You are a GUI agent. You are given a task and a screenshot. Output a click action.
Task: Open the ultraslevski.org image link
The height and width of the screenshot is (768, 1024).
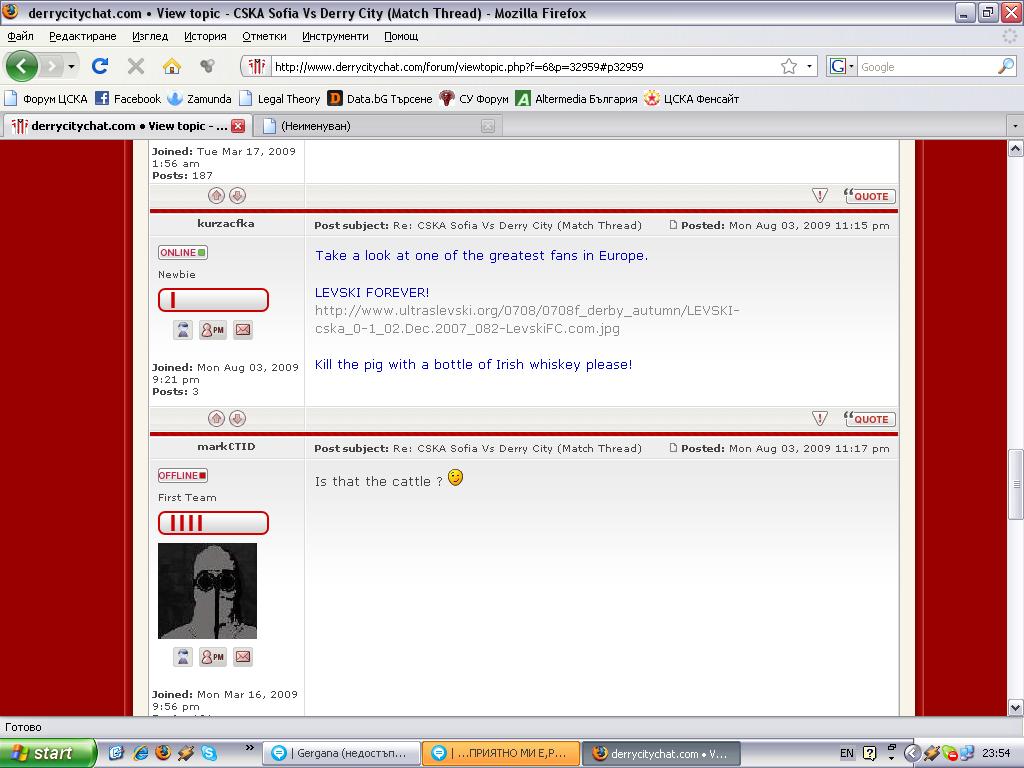[x=527, y=319]
